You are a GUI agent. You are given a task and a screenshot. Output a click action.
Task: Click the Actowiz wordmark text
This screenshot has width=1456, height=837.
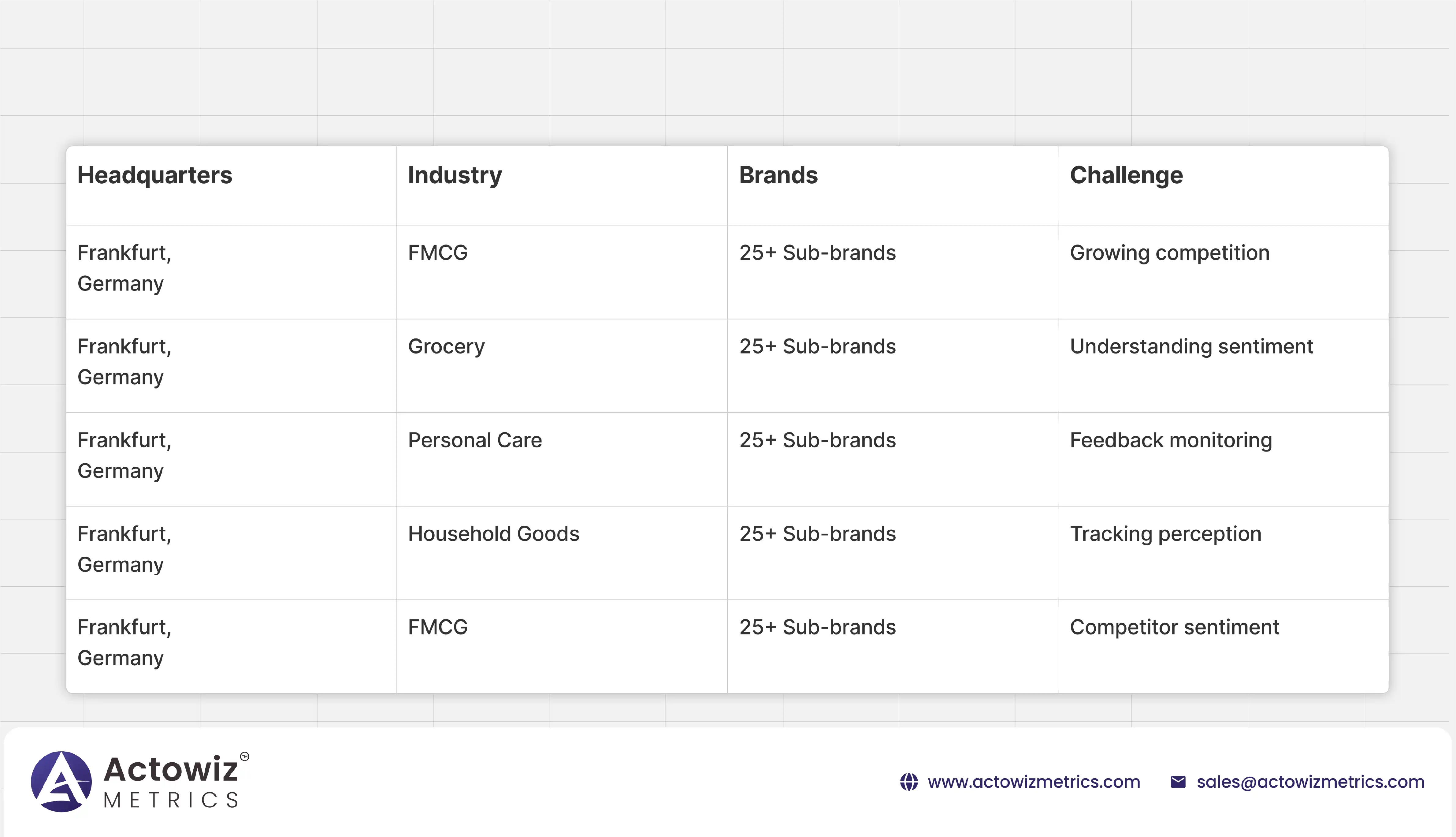click(x=171, y=769)
